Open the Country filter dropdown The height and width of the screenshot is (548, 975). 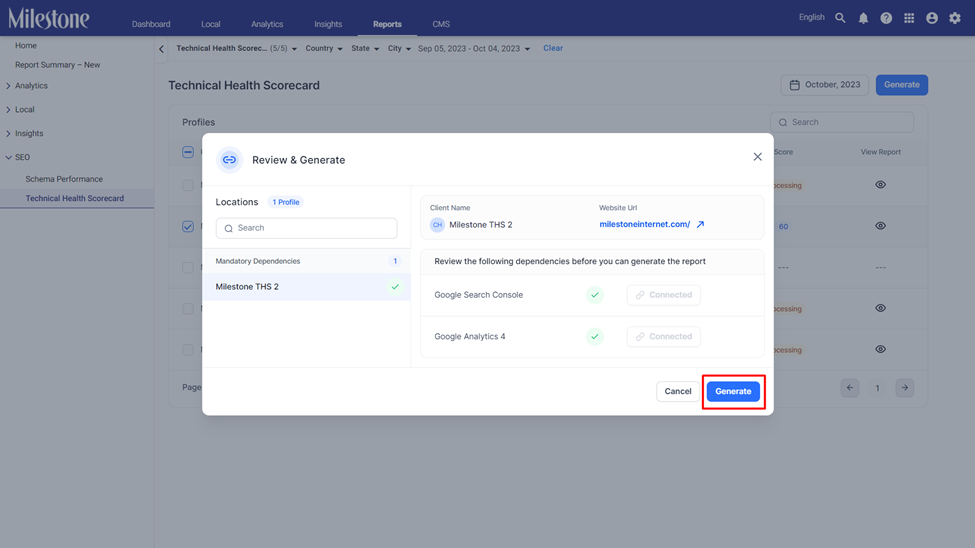click(x=324, y=49)
